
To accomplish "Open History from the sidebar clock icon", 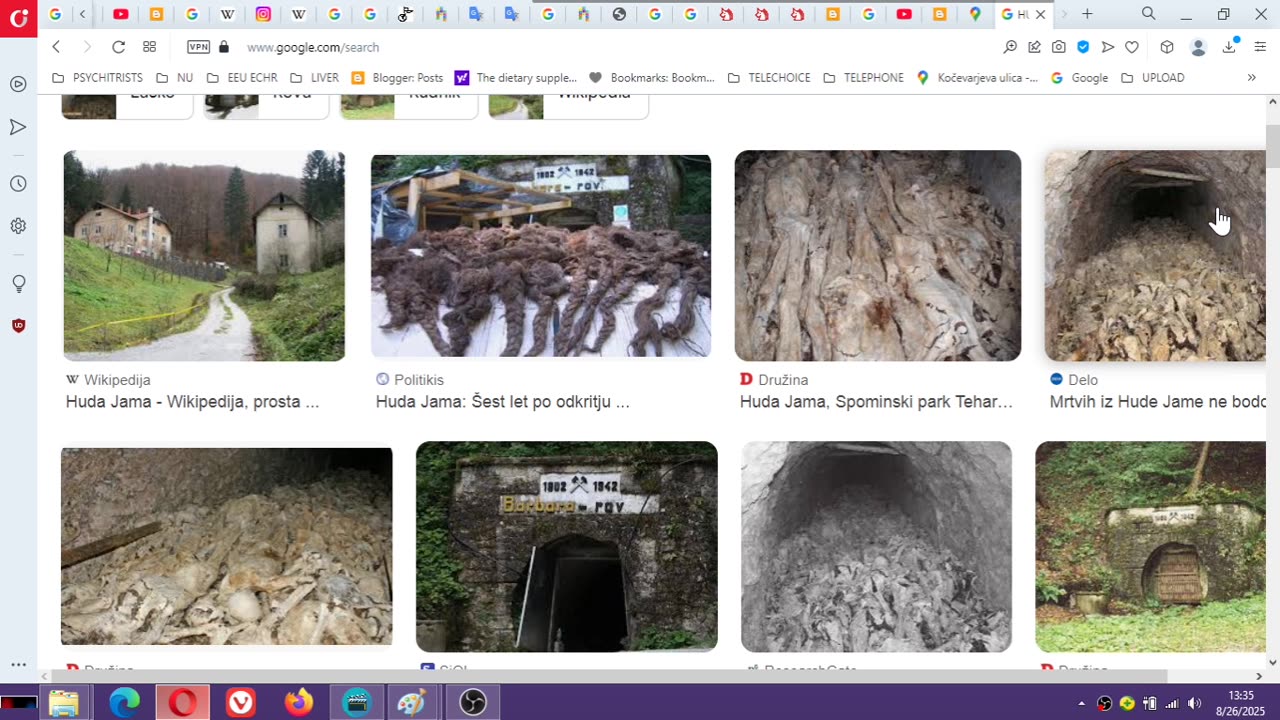I will [x=18, y=184].
